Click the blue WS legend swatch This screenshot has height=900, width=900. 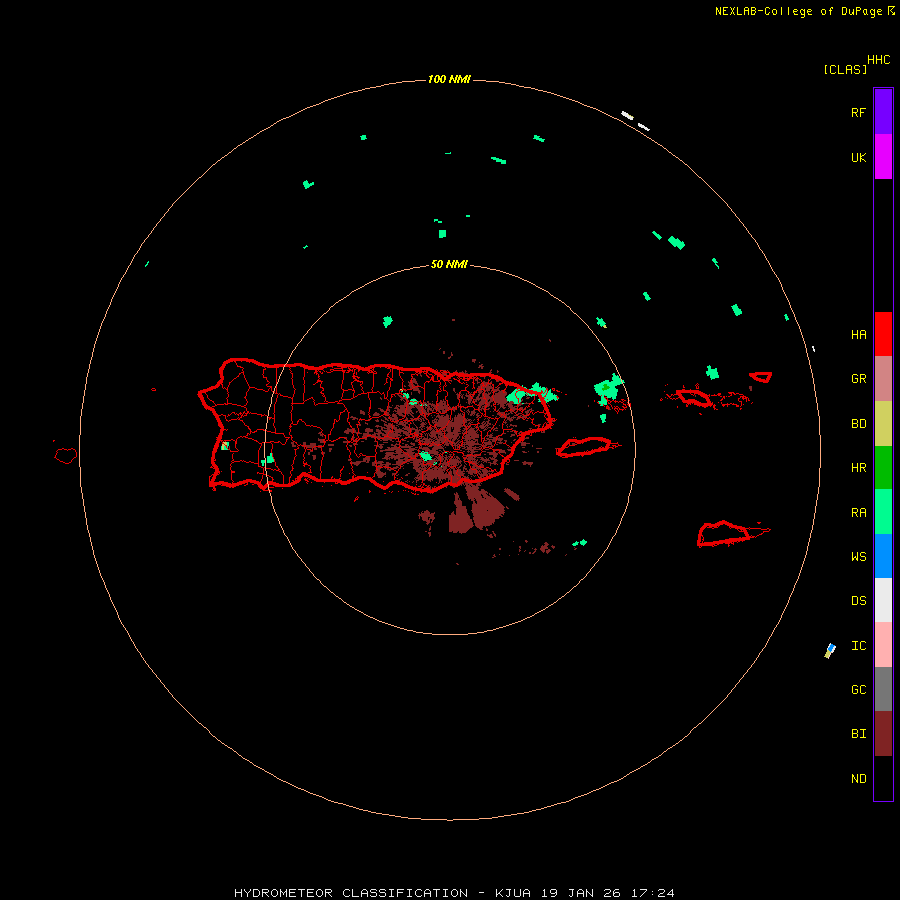click(x=883, y=556)
